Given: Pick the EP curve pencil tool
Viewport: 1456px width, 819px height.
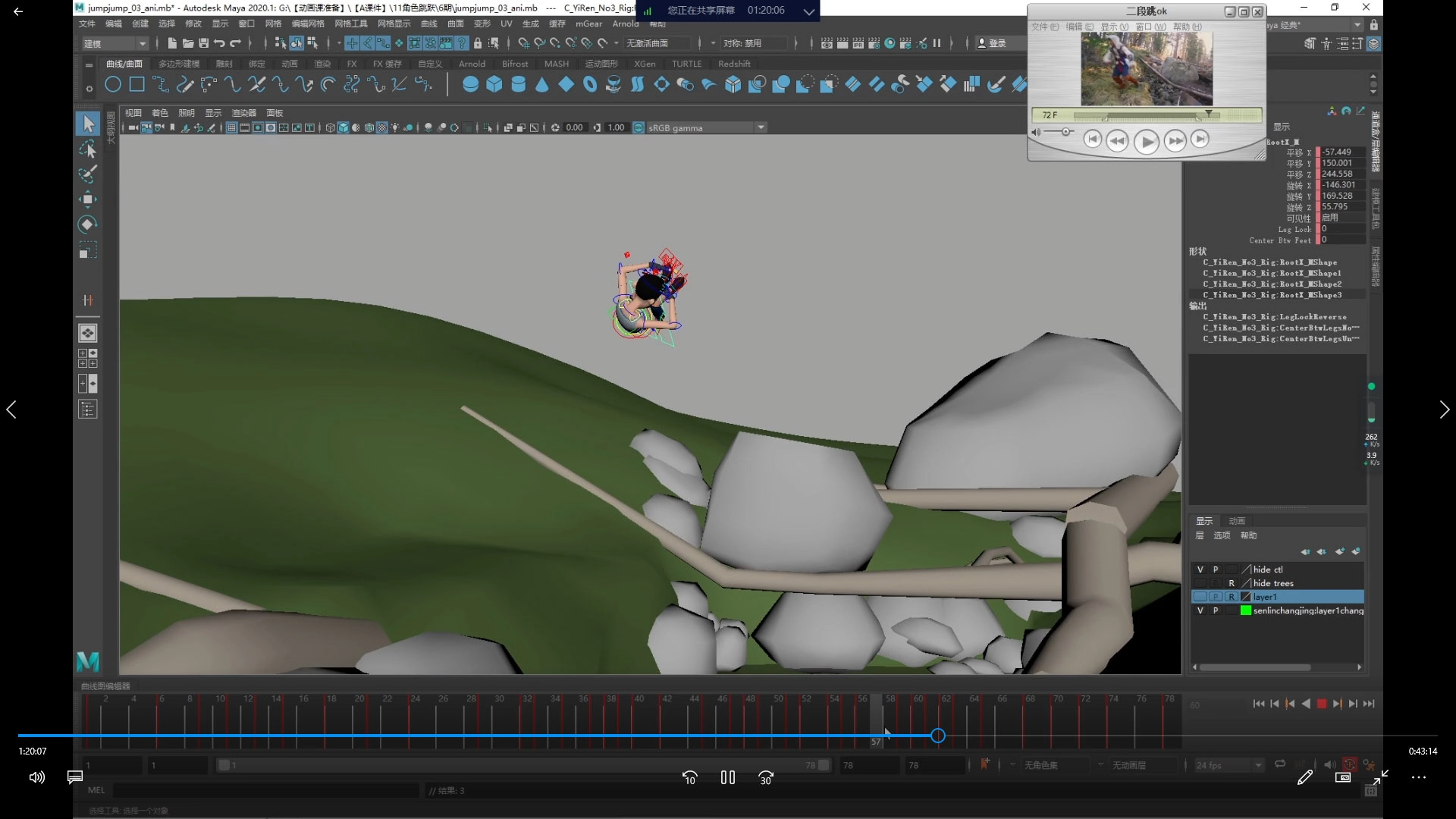Looking at the screenshot, I should click(x=185, y=85).
